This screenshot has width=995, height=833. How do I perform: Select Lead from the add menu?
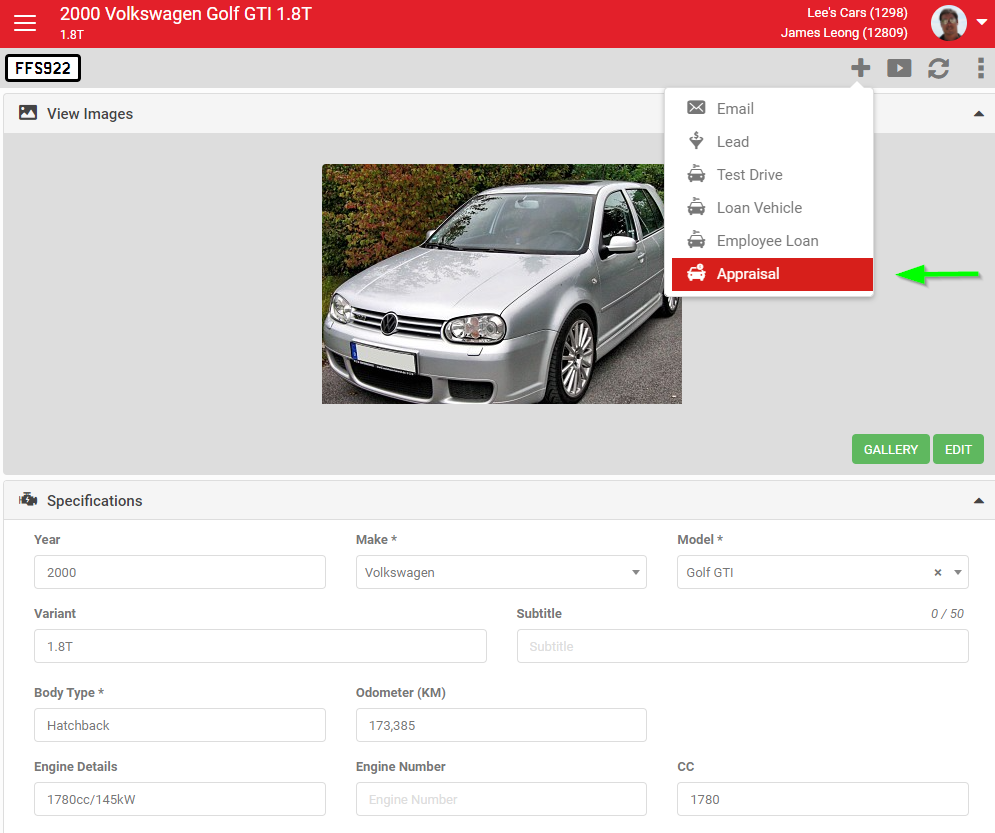tap(772, 141)
